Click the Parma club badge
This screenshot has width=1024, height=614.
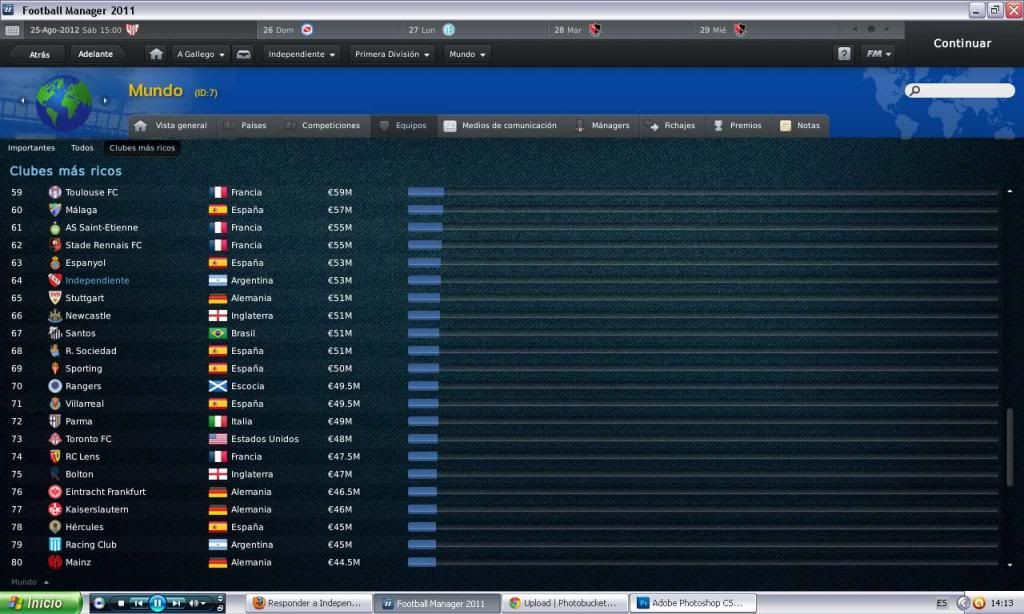[x=55, y=421]
